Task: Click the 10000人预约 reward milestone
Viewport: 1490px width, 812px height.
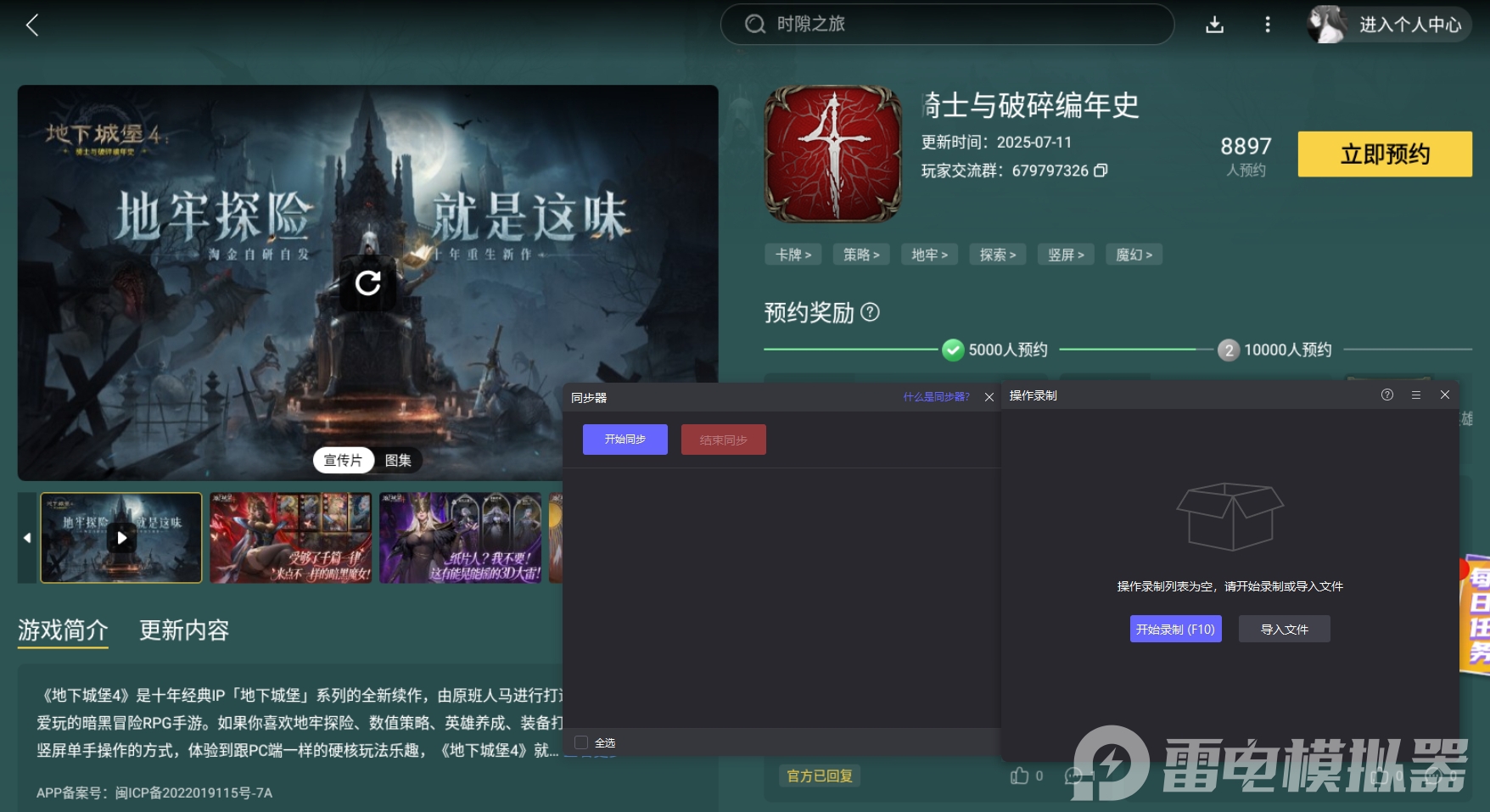Action: point(1275,350)
